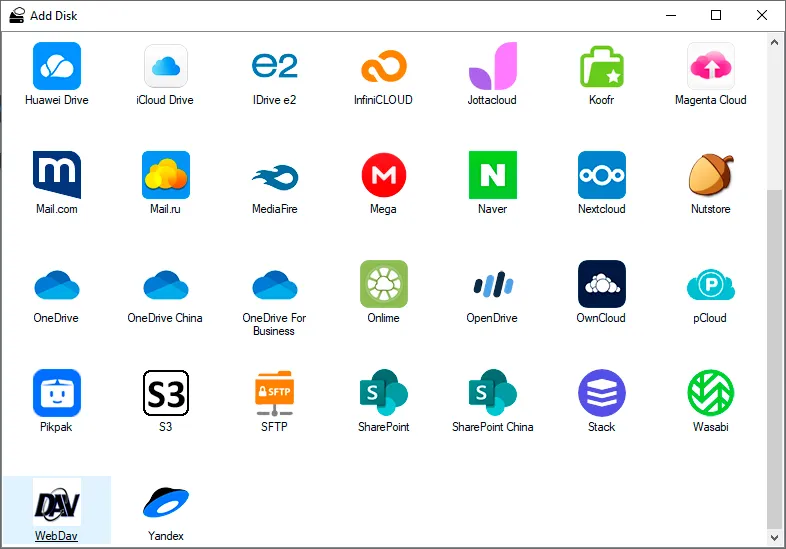
Task: Choose iCloud Drive storage
Action: [x=165, y=66]
